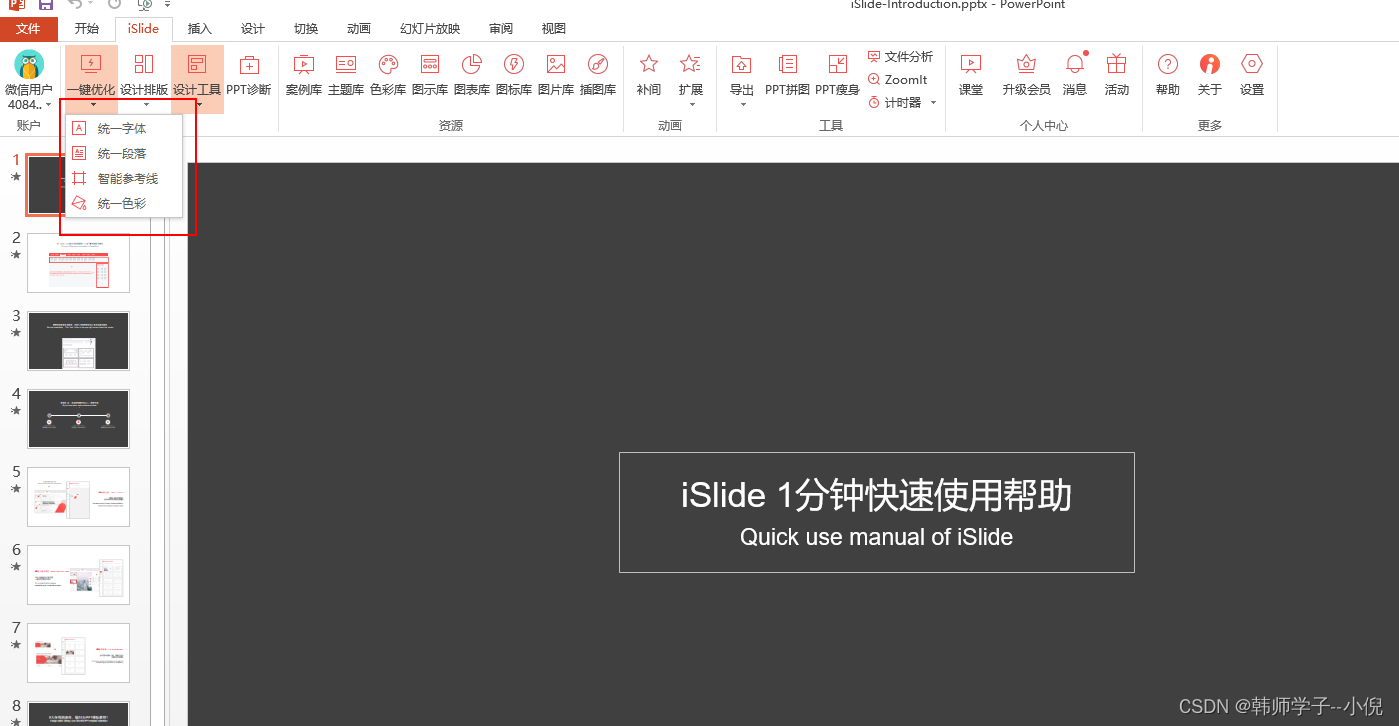Image resolution: width=1399 pixels, height=726 pixels.
Task: Switch to the 设计 tab
Action: [253, 29]
